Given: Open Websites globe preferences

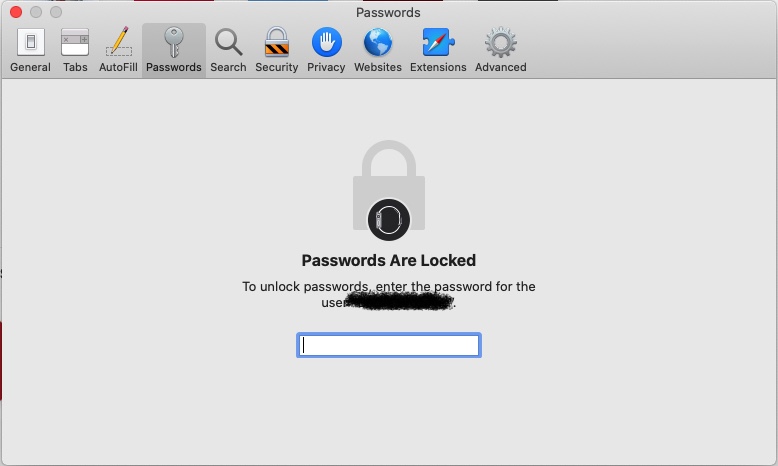Looking at the screenshot, I should coord(377,43).
